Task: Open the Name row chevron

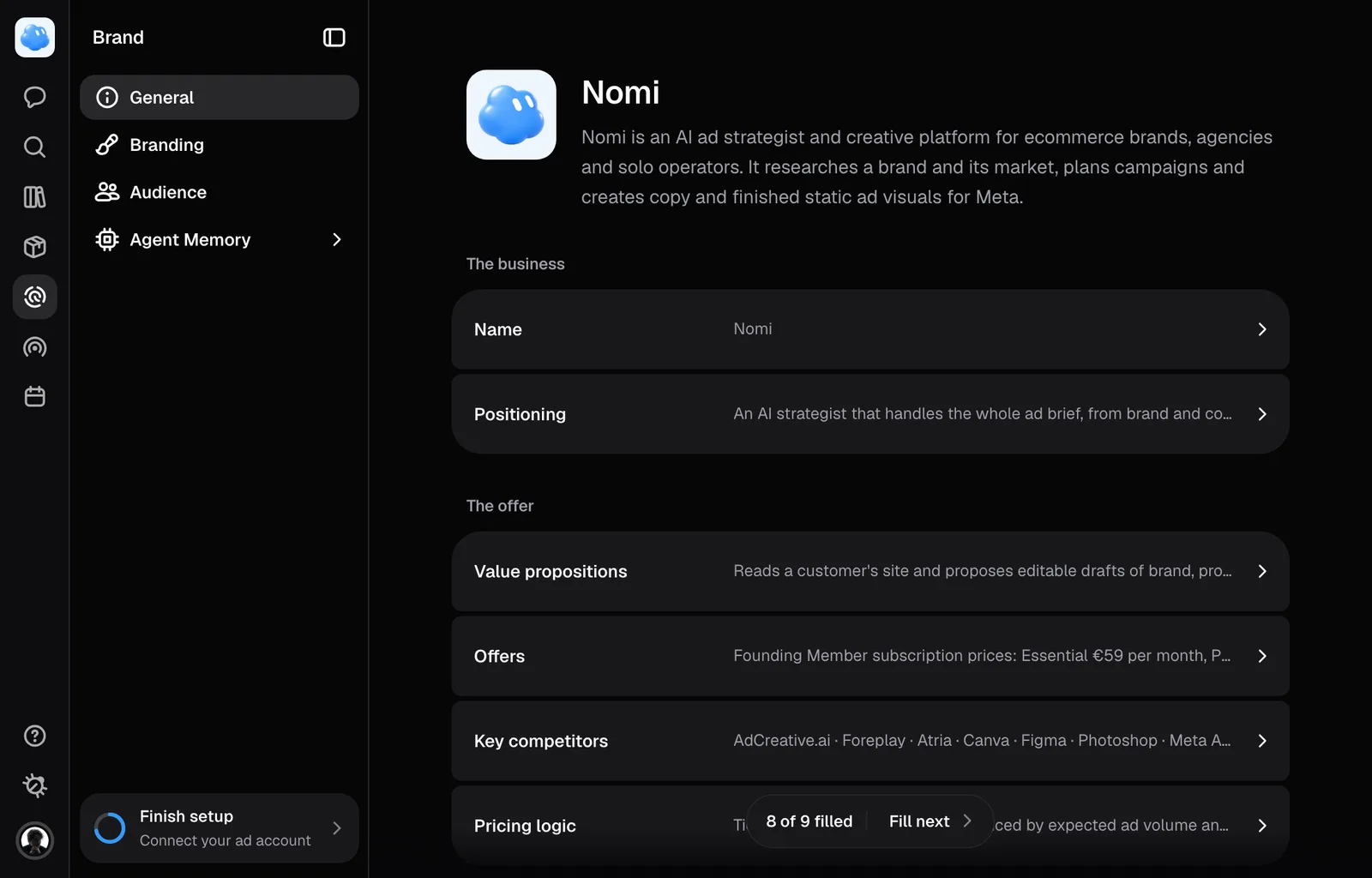Action: [x=1262, y=329]
